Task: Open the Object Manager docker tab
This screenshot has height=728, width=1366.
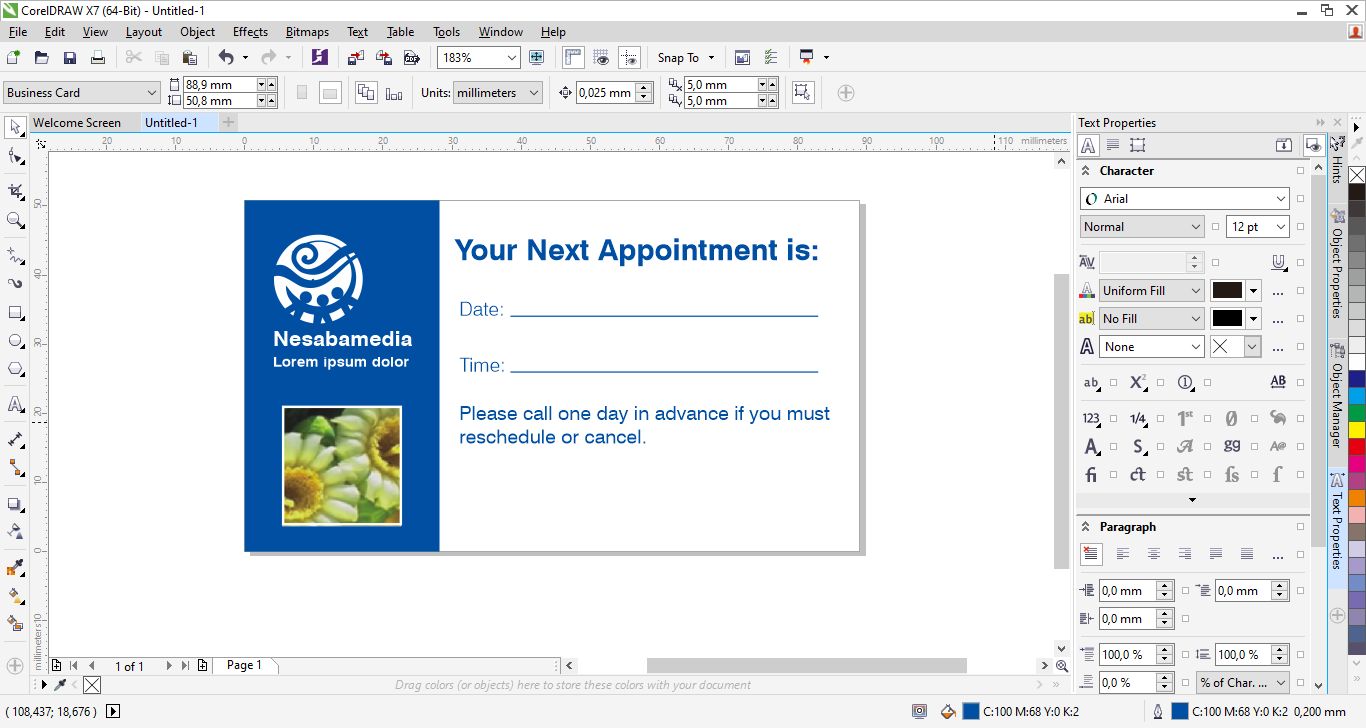Action: point(1337,397)
